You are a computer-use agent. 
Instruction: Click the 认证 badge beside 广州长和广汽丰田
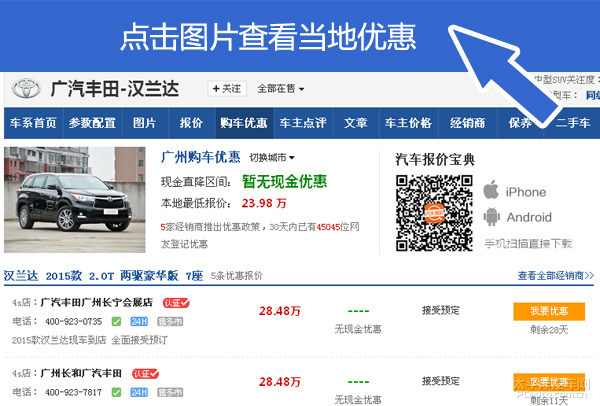[x=146, y=373]
